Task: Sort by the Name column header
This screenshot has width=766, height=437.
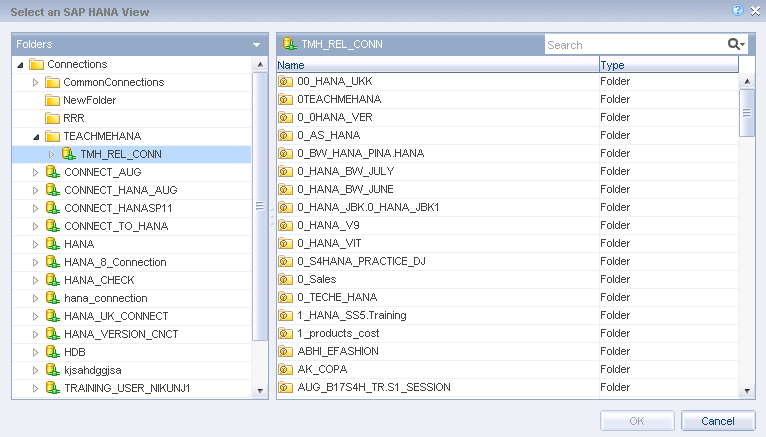Action: click(x=438, y=65)
